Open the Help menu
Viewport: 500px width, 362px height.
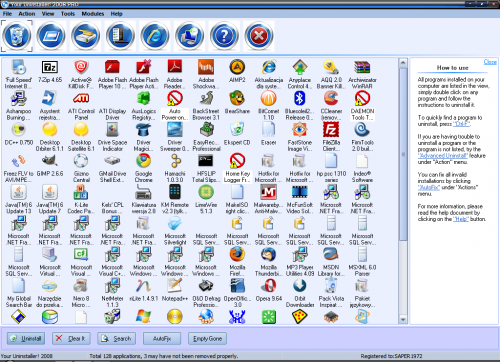click(x=116, y=14)
